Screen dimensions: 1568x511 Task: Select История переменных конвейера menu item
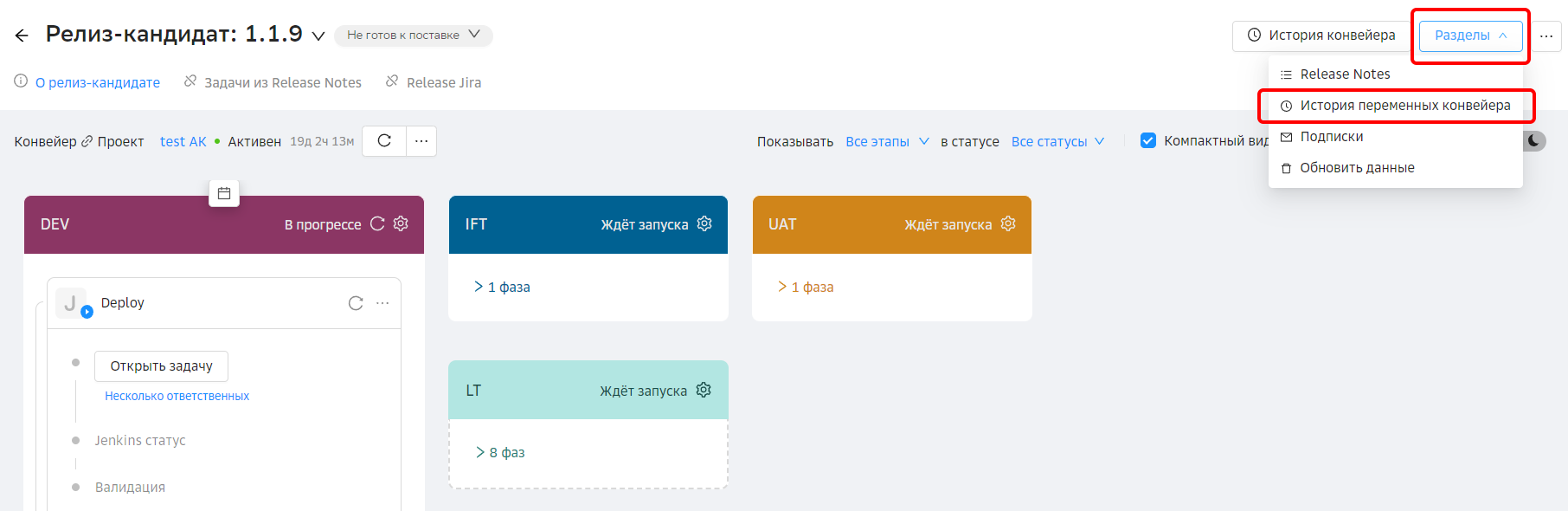(x=1404, y=106)
